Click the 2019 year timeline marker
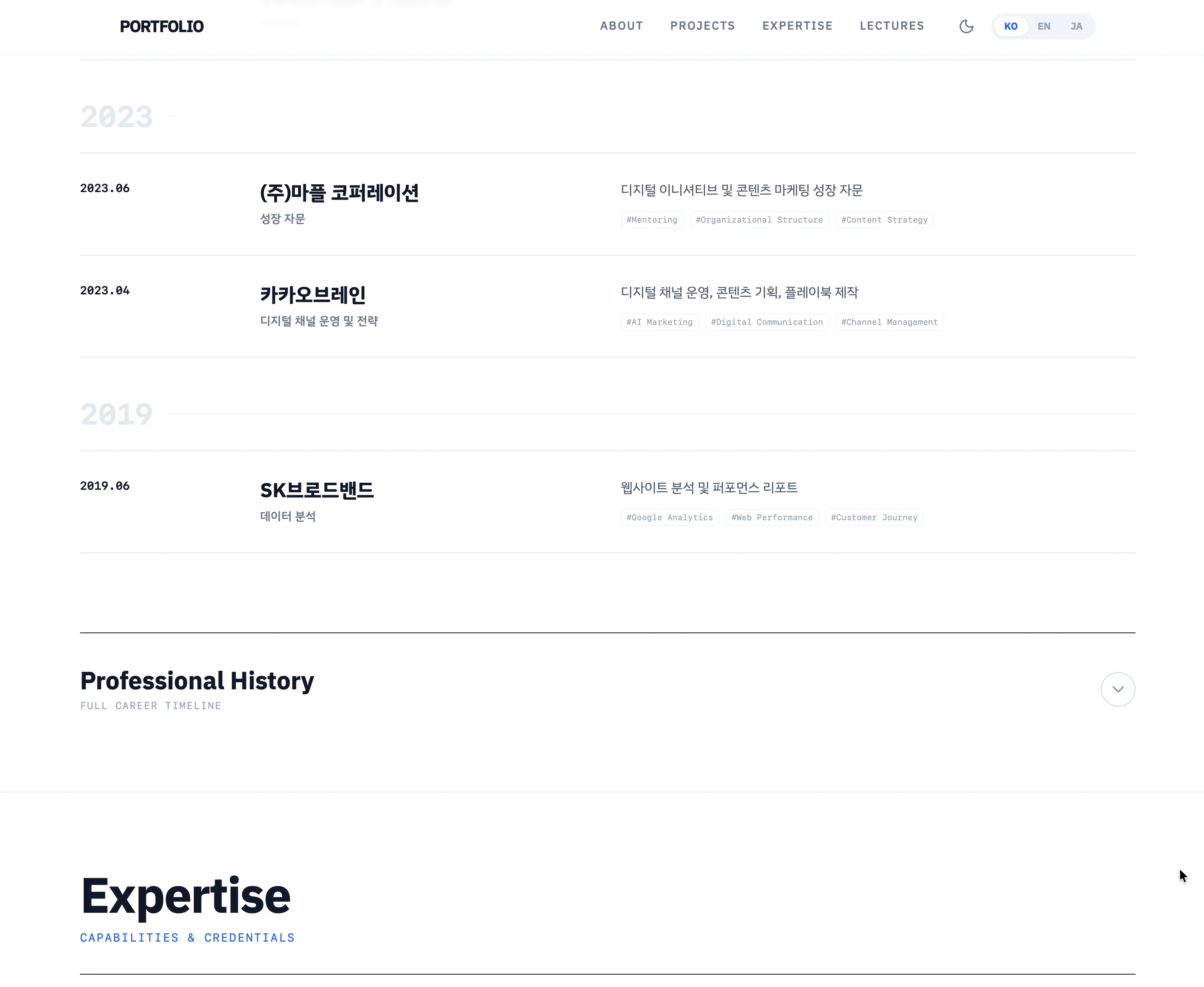Viewport: 1204px width, 987px height. pyautogui.click(x=117, y=414)
